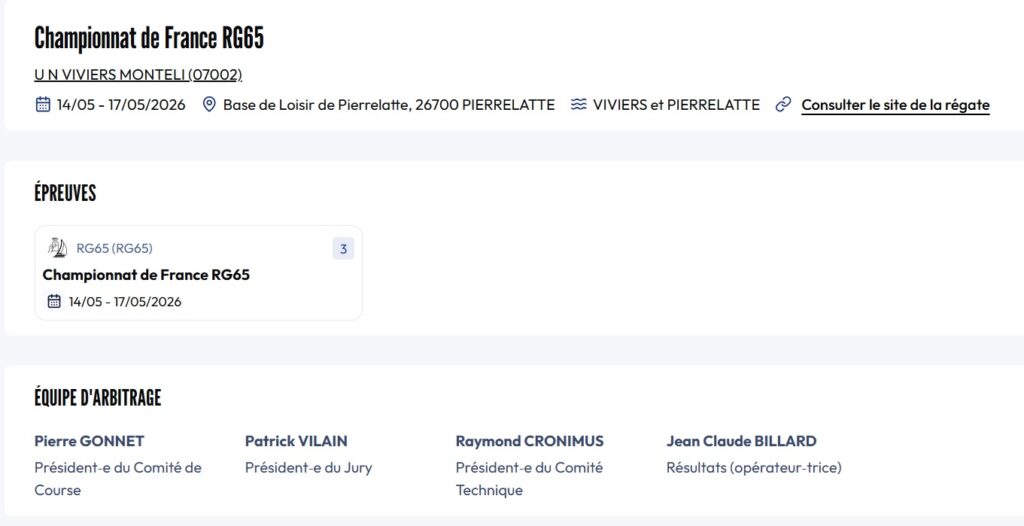
Task: Click the number 3 badge on the card
Action: [343, 249]
